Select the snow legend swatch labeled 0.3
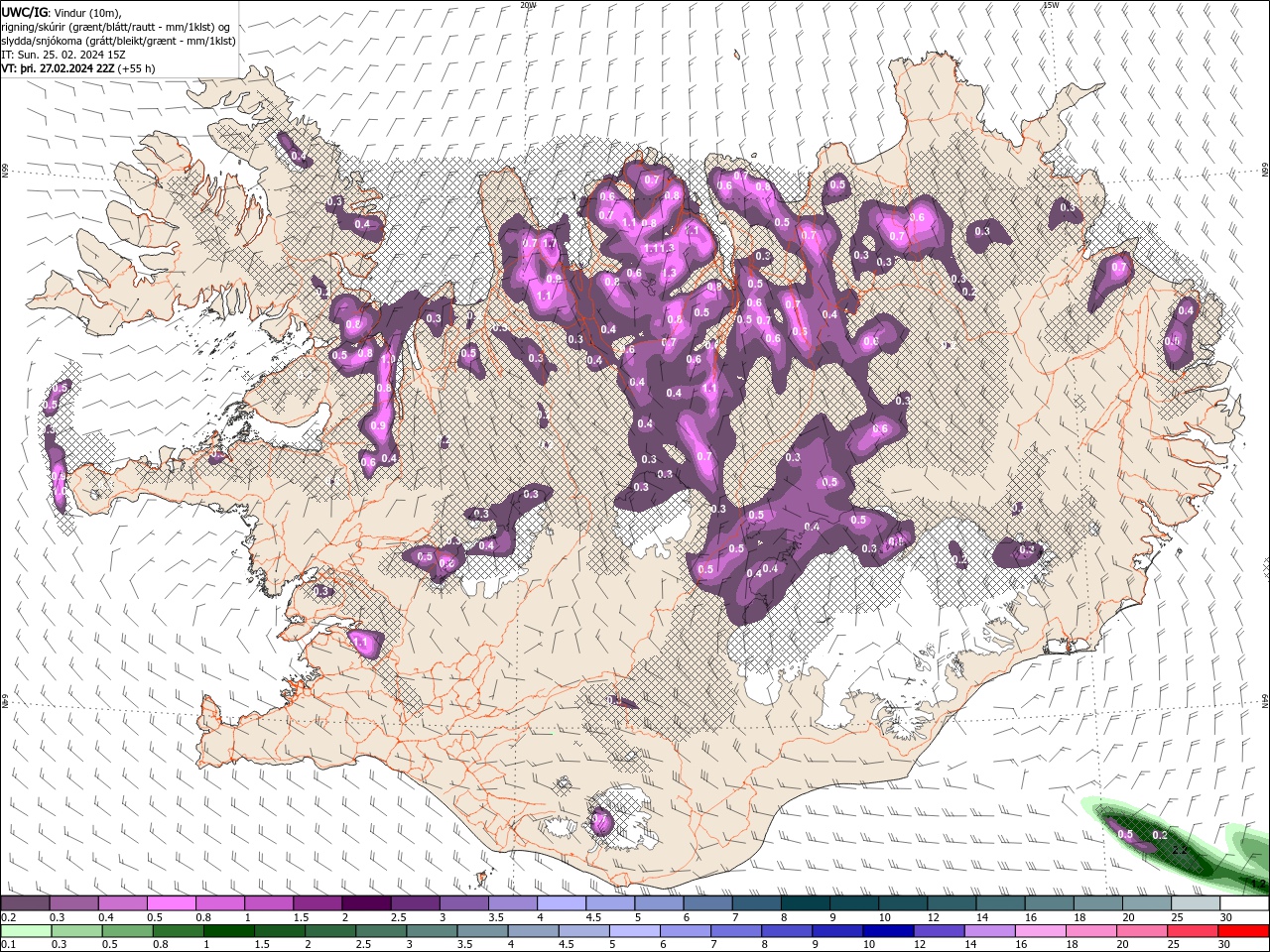Viewport: 1270px width, 952px height. pos(73,903)
